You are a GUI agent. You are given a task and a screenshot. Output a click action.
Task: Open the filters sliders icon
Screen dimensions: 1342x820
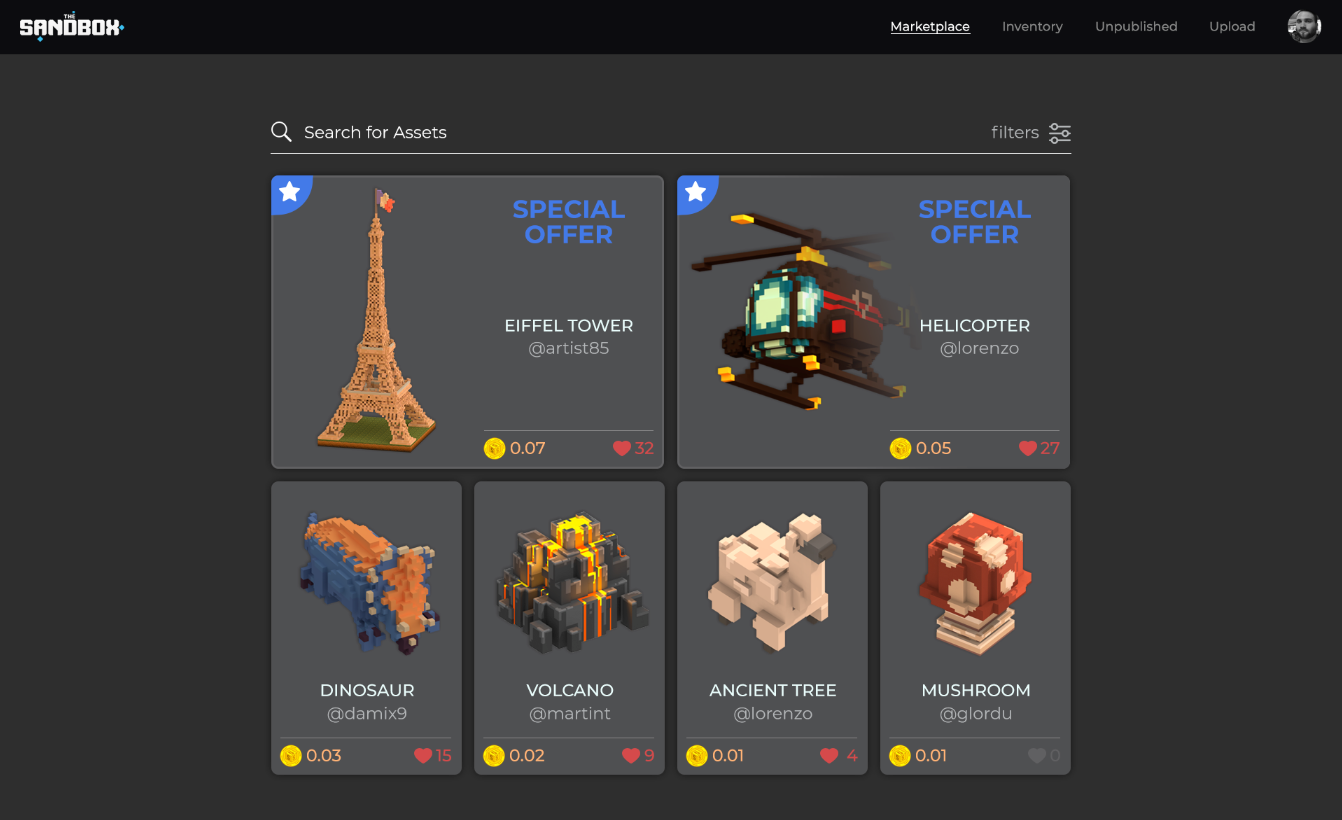1060,133
